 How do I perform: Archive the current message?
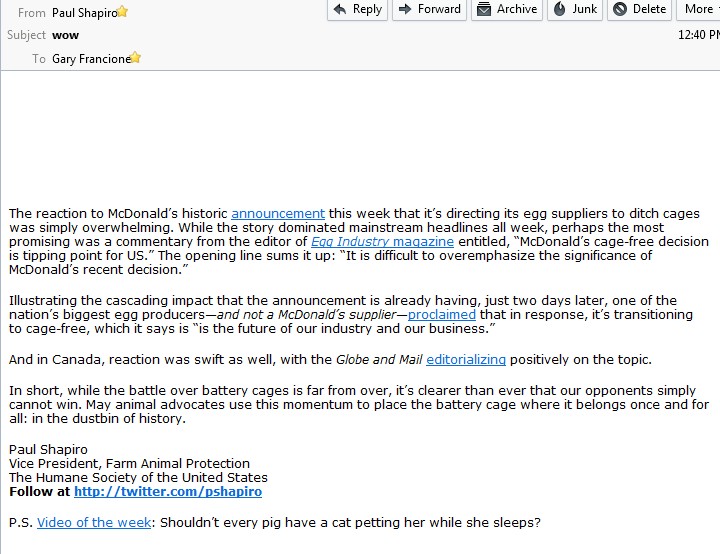(505, 9)
